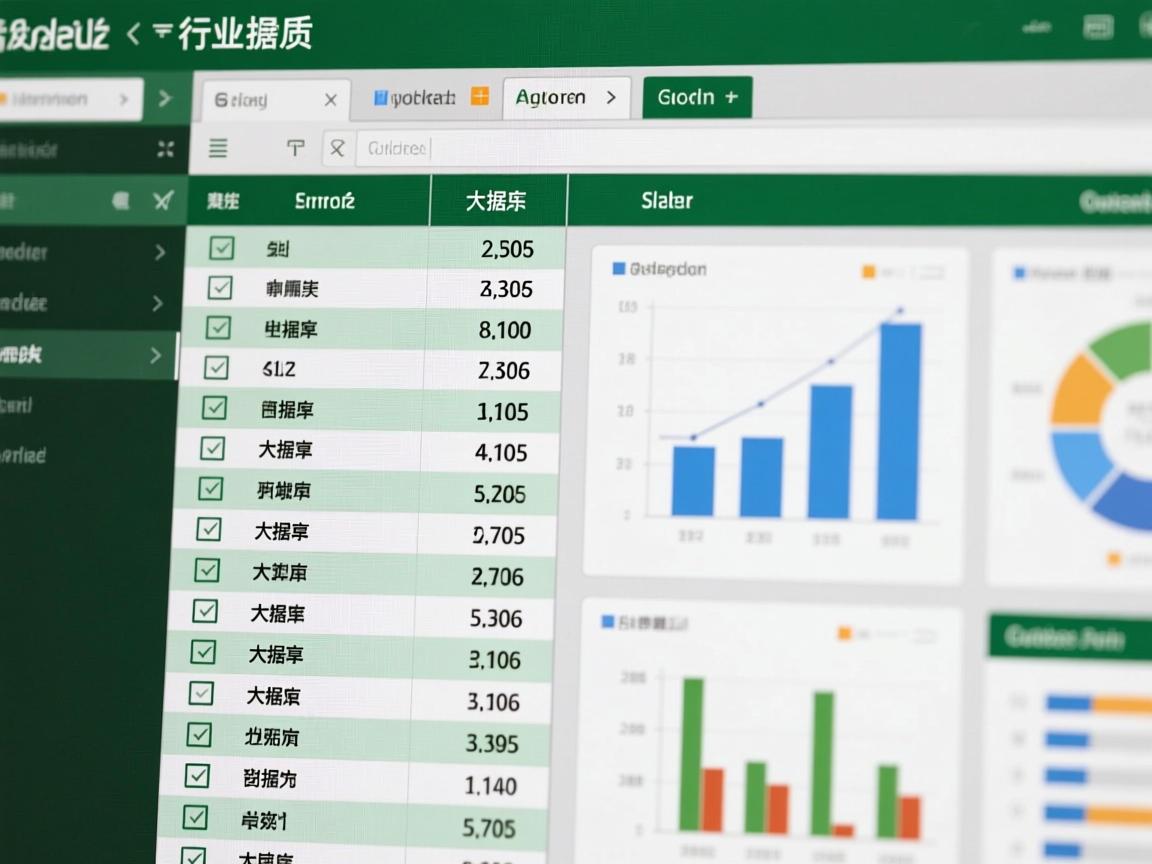
Task: Open the Agtoren dropdown chevron
Action: click(x=610, y=97)
